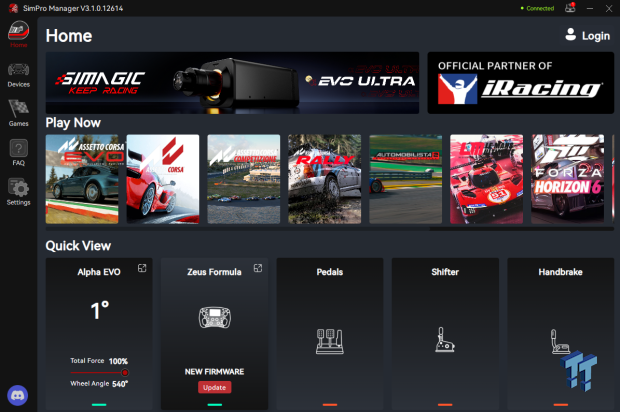Close the SimPro Manager window
This screenshot has width=620, height=412.
(609, 8)
